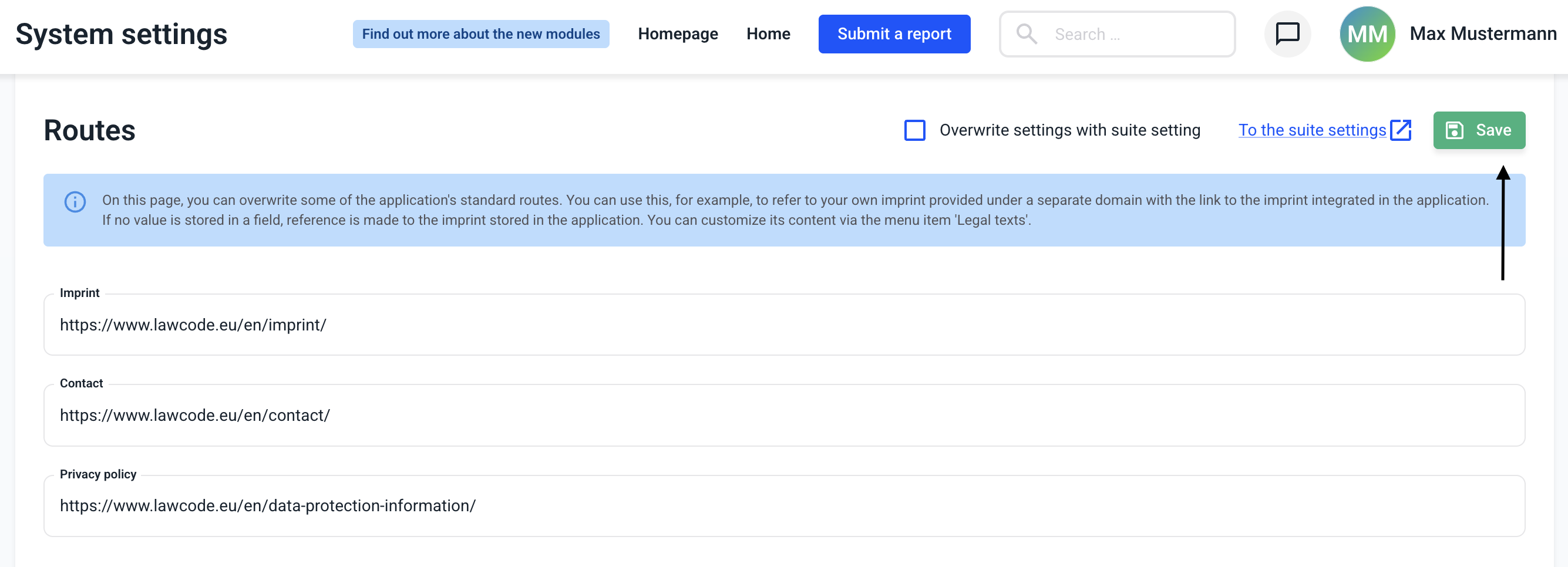The width and height of the screenshot is (1568, 567).
Task: Click the floppy disk icon on Save
Action: pyautogui.click(x=1454, y=130)
